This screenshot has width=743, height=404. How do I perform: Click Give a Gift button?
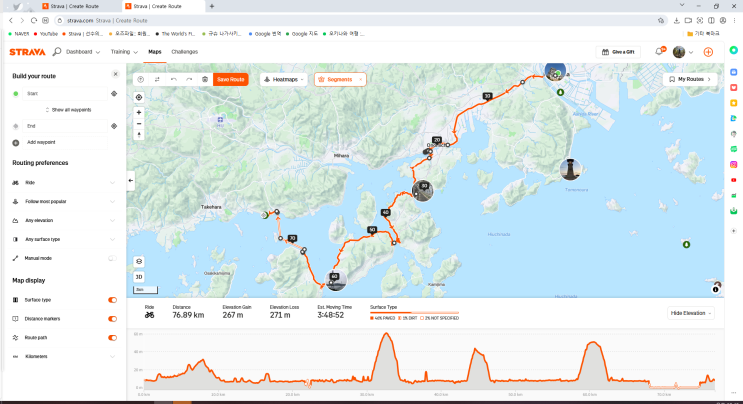[x=618, y=52]
